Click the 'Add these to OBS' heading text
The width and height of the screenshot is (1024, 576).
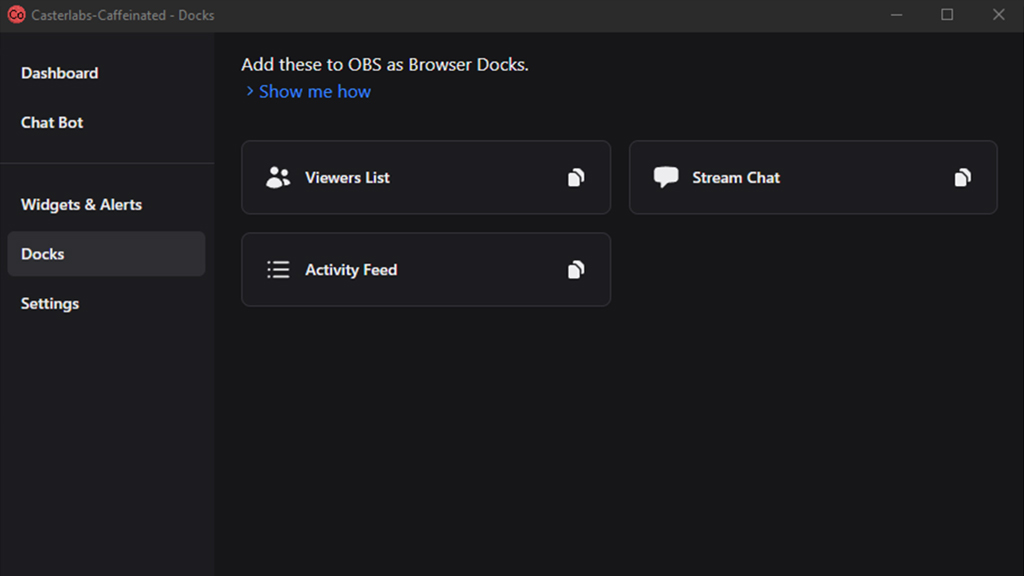[385, 65]
